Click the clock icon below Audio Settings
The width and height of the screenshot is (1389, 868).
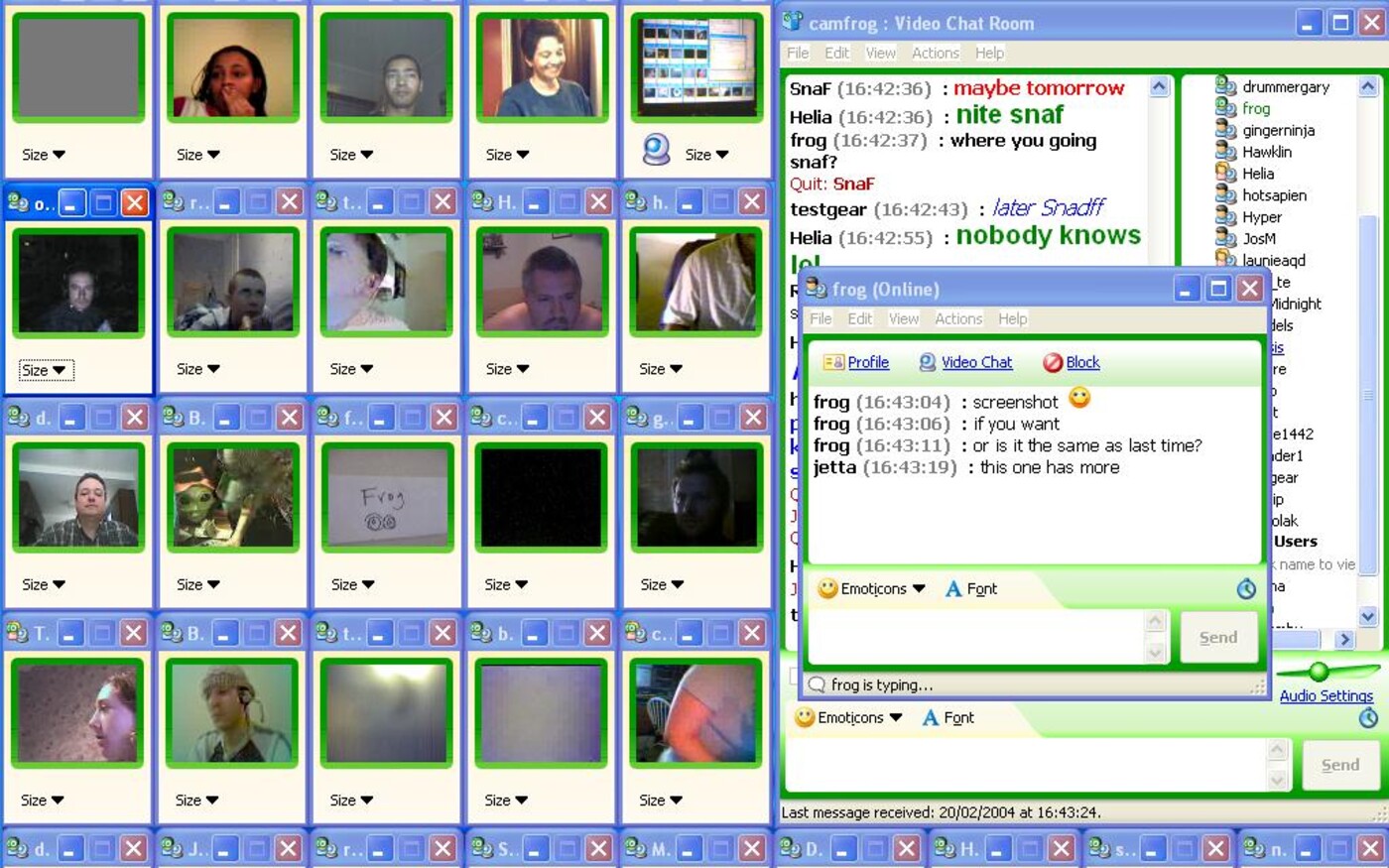click(x=1368, y=718)
